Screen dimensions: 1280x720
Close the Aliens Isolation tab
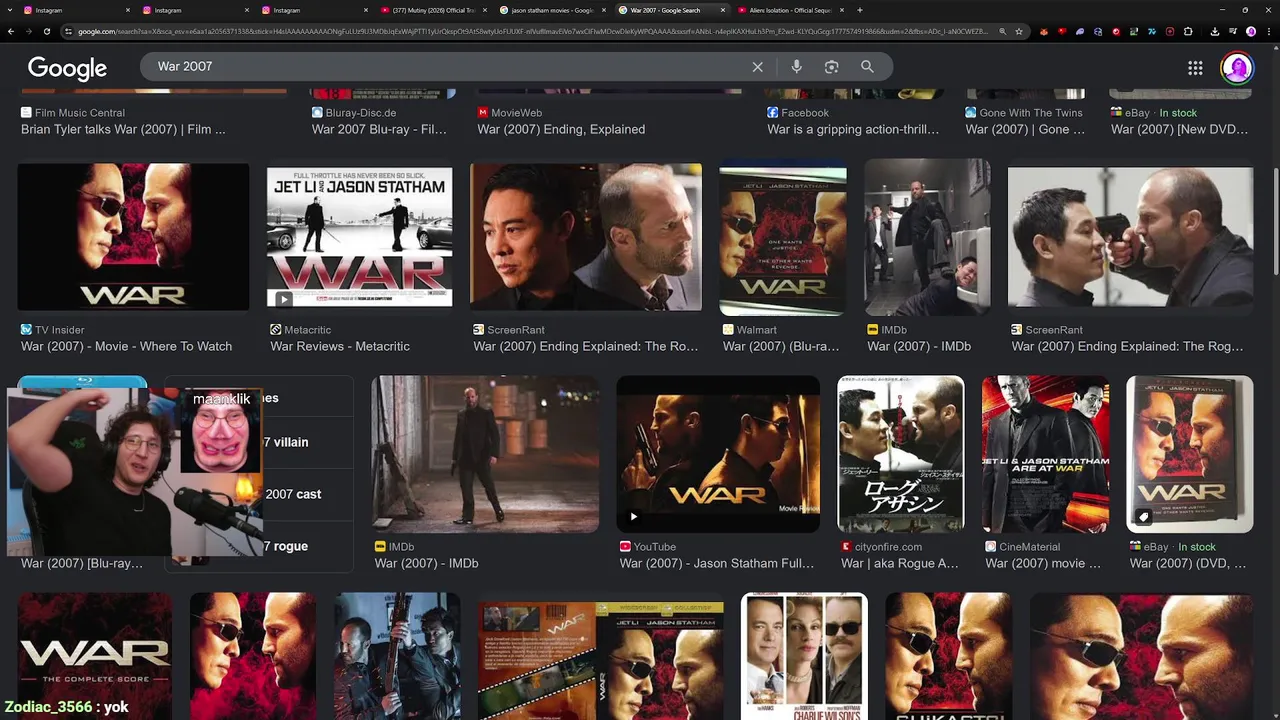[842, 10]
